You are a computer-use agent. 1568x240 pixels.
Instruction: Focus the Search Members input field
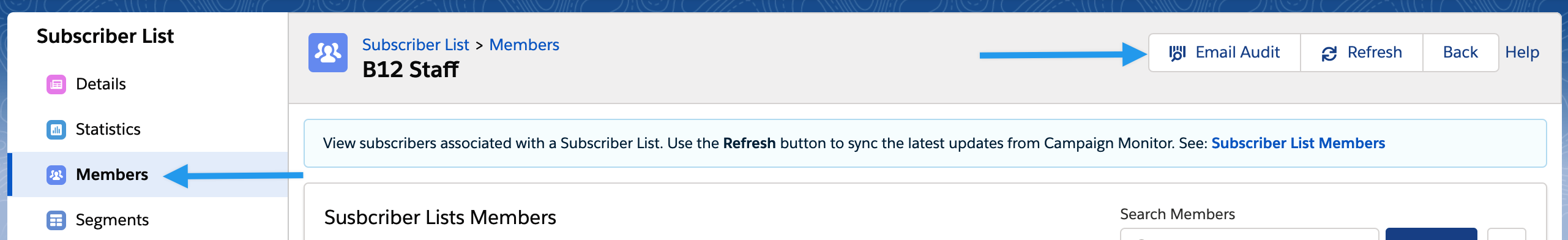[1249, 234]
